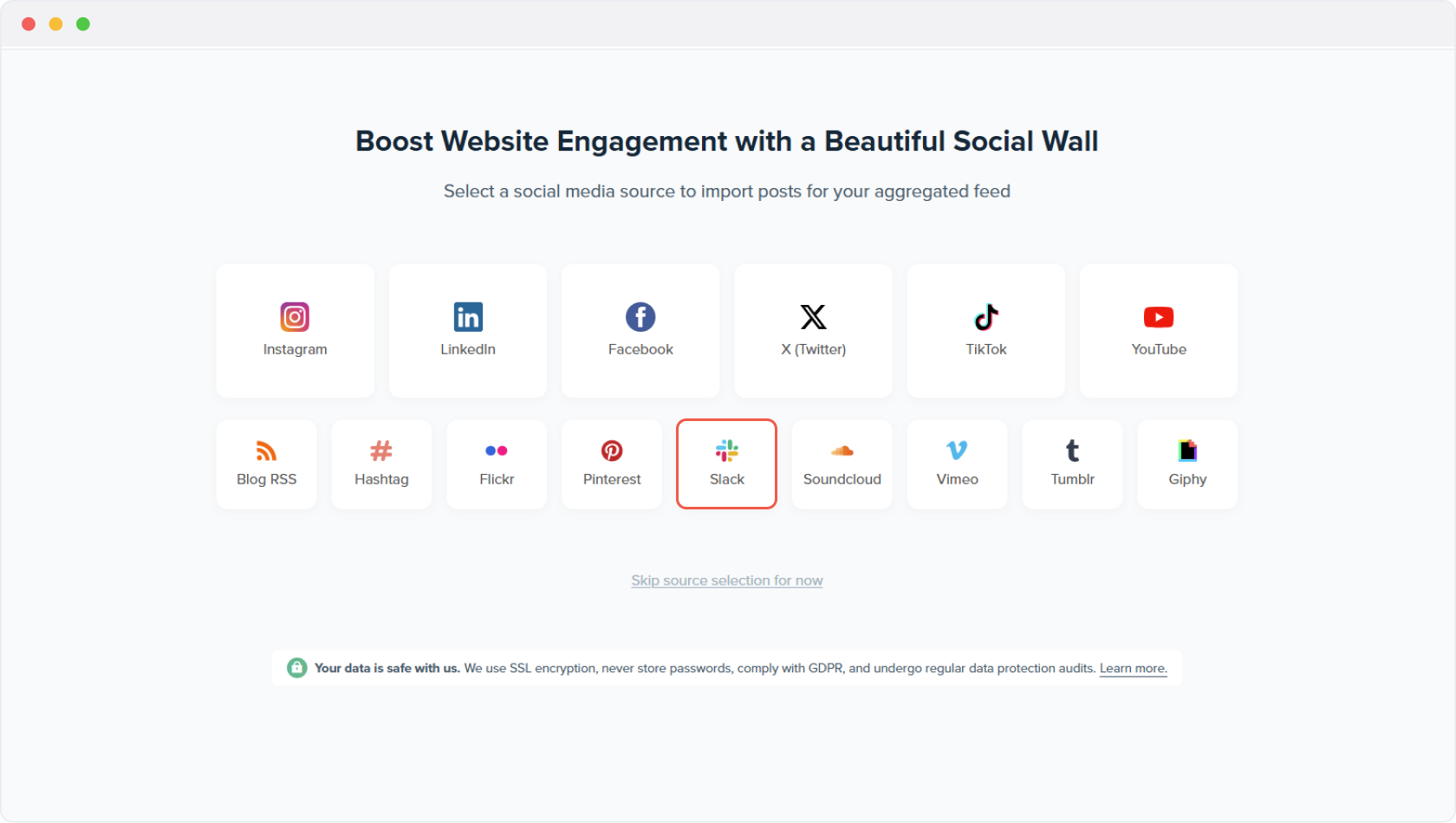Pick the Blog RSS source
The height and width of the screenshot is (823, 1456).
tap(266, 464)
